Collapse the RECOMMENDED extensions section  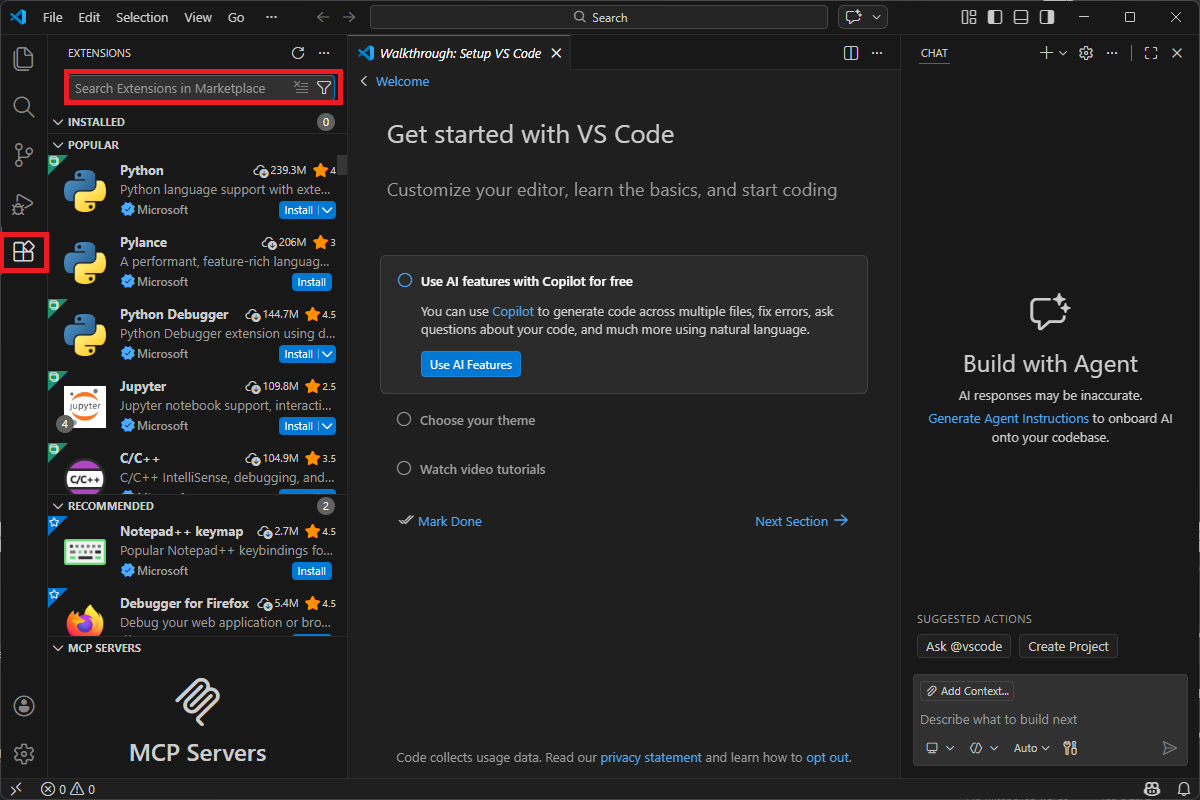pyautogui.click(x=197, y=506)
